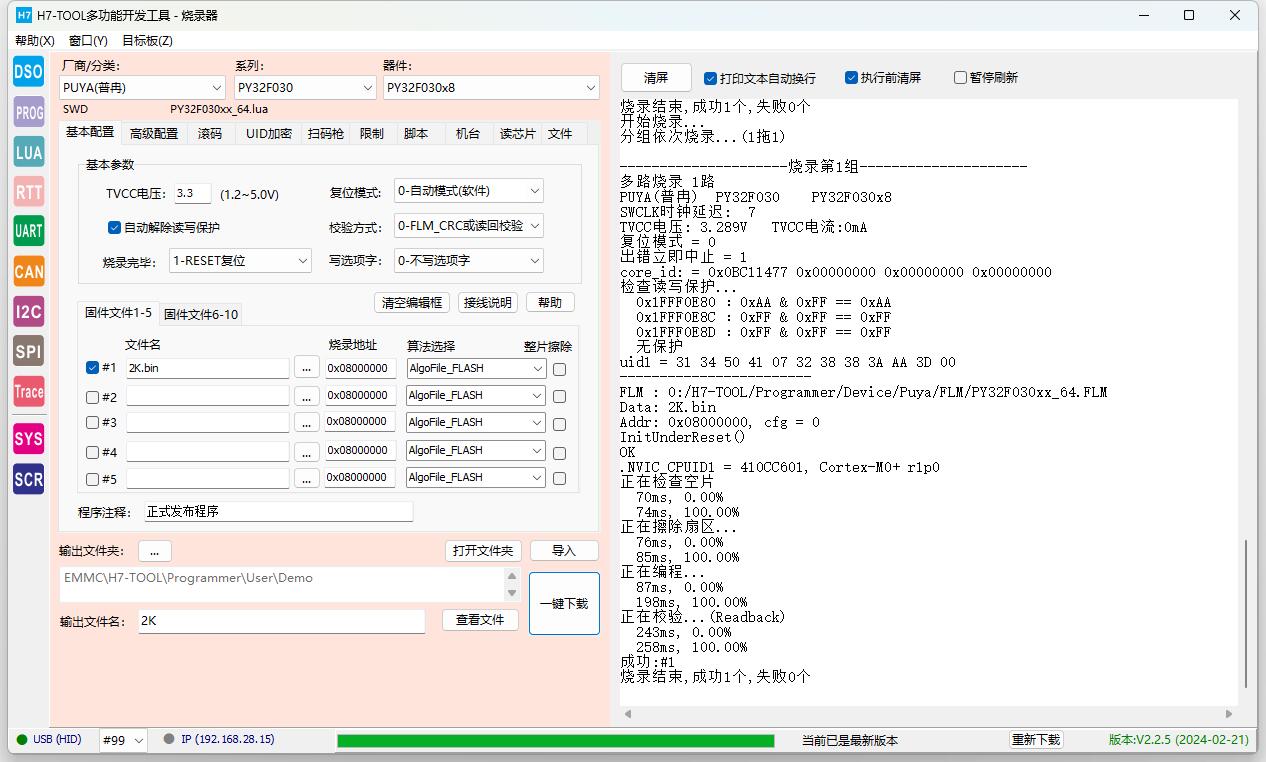The height and width of the screenshot is (762, 1266).
Task: Click the 一键下载 button
Action: pos(564,604)
